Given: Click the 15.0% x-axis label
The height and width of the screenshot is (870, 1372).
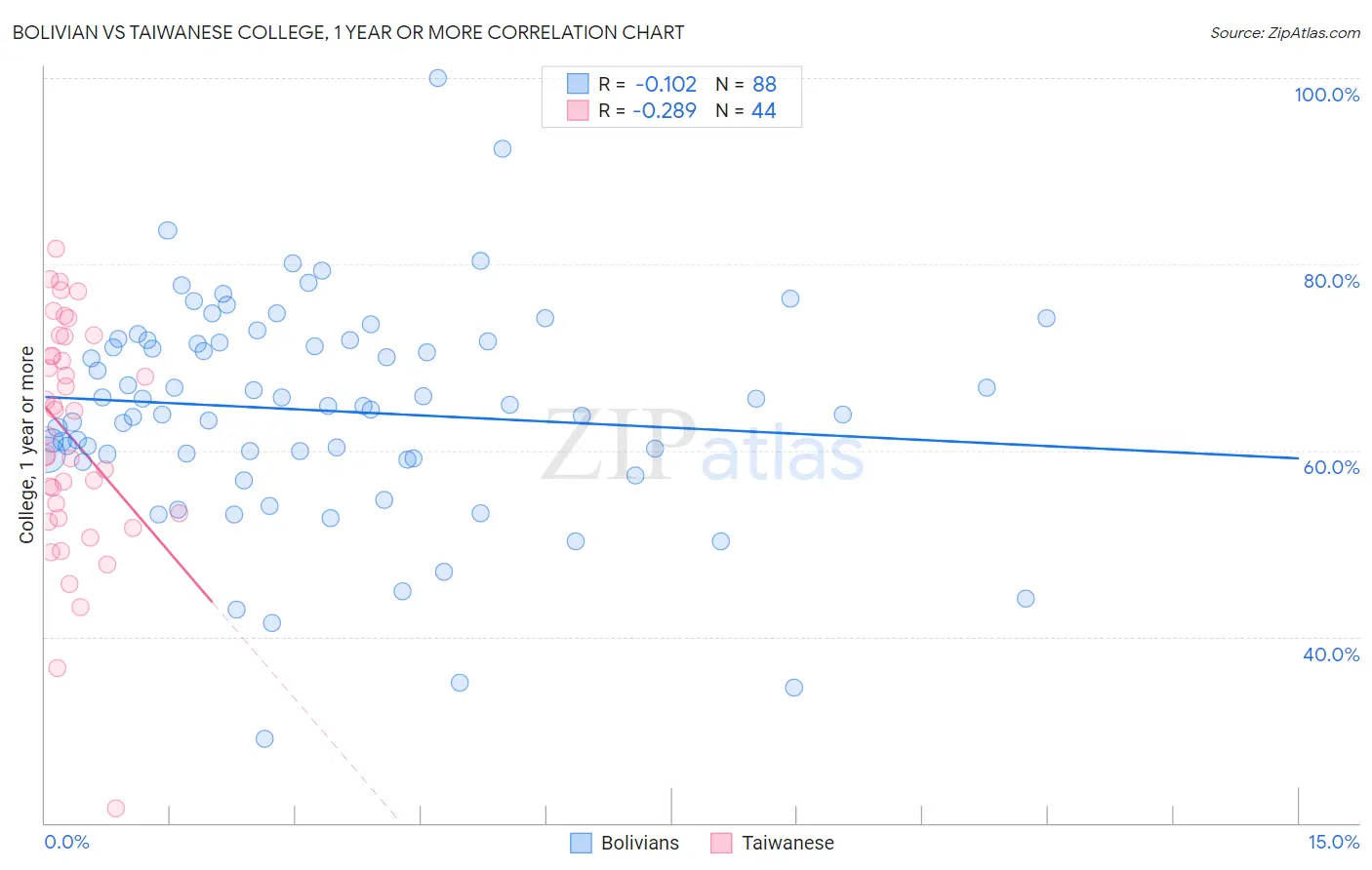Looking at the screenshot, I should (x=1333, y=842).
